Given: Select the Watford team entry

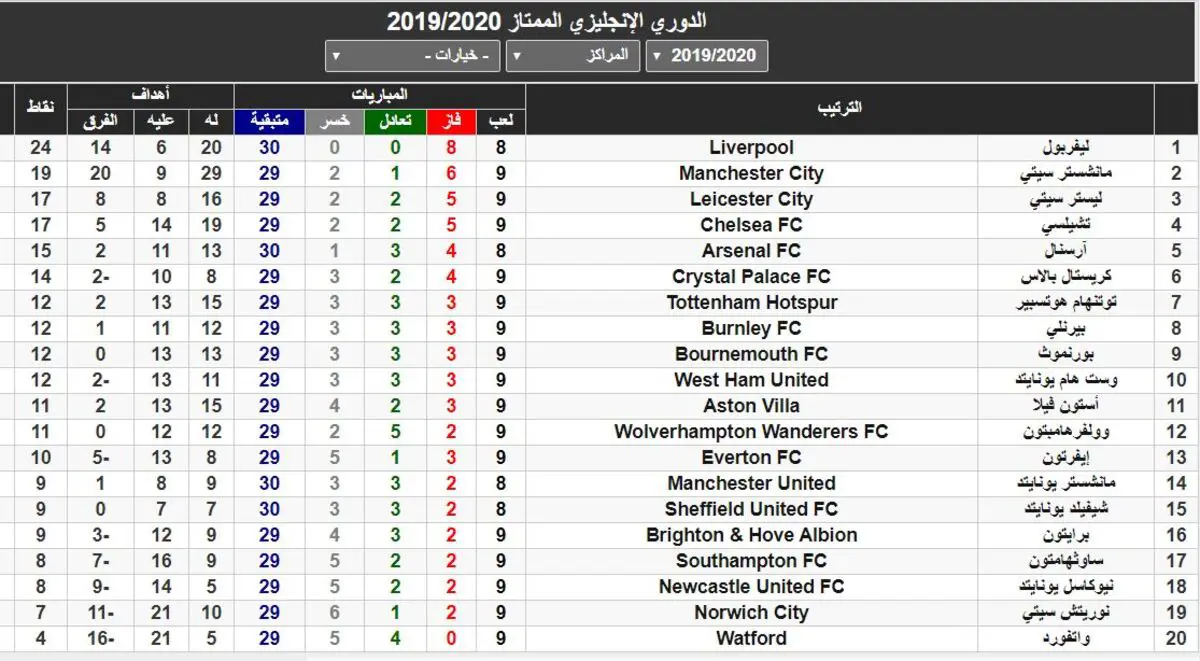Looking at the screenshot, I should point(751,638).
